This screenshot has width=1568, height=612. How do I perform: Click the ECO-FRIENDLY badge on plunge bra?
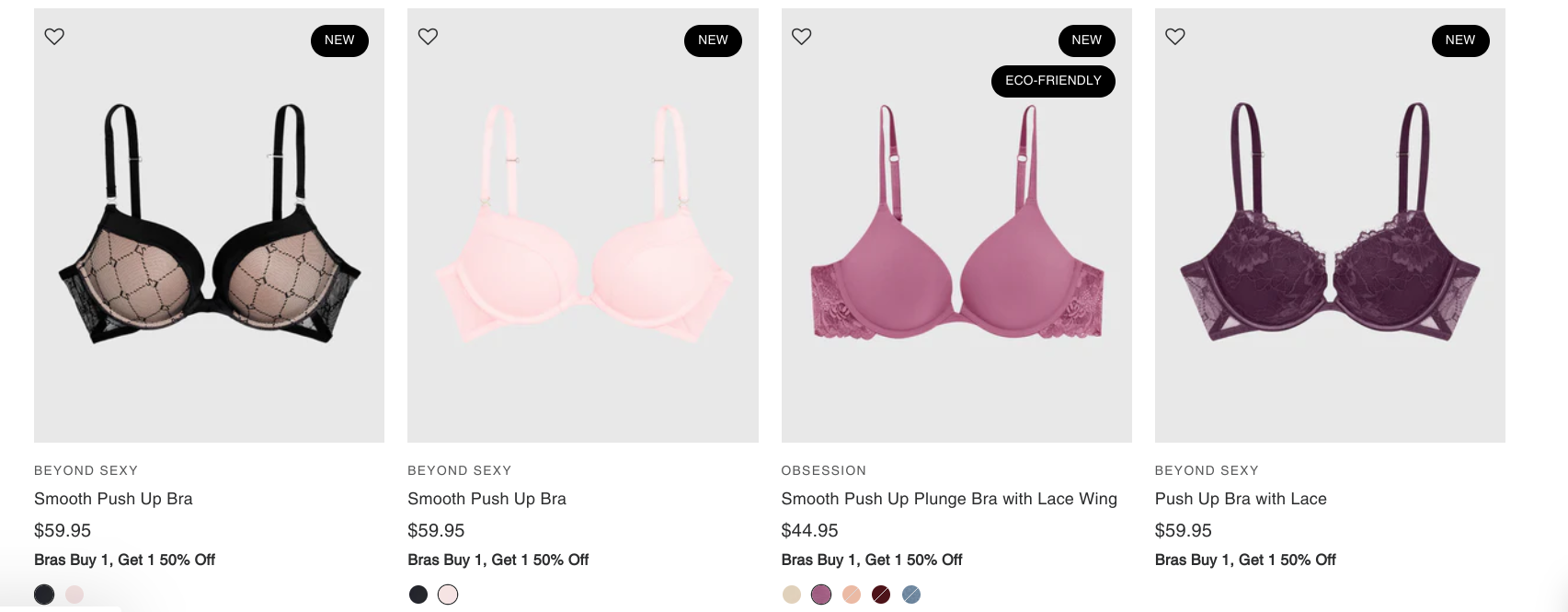(x=1053, y=81)
